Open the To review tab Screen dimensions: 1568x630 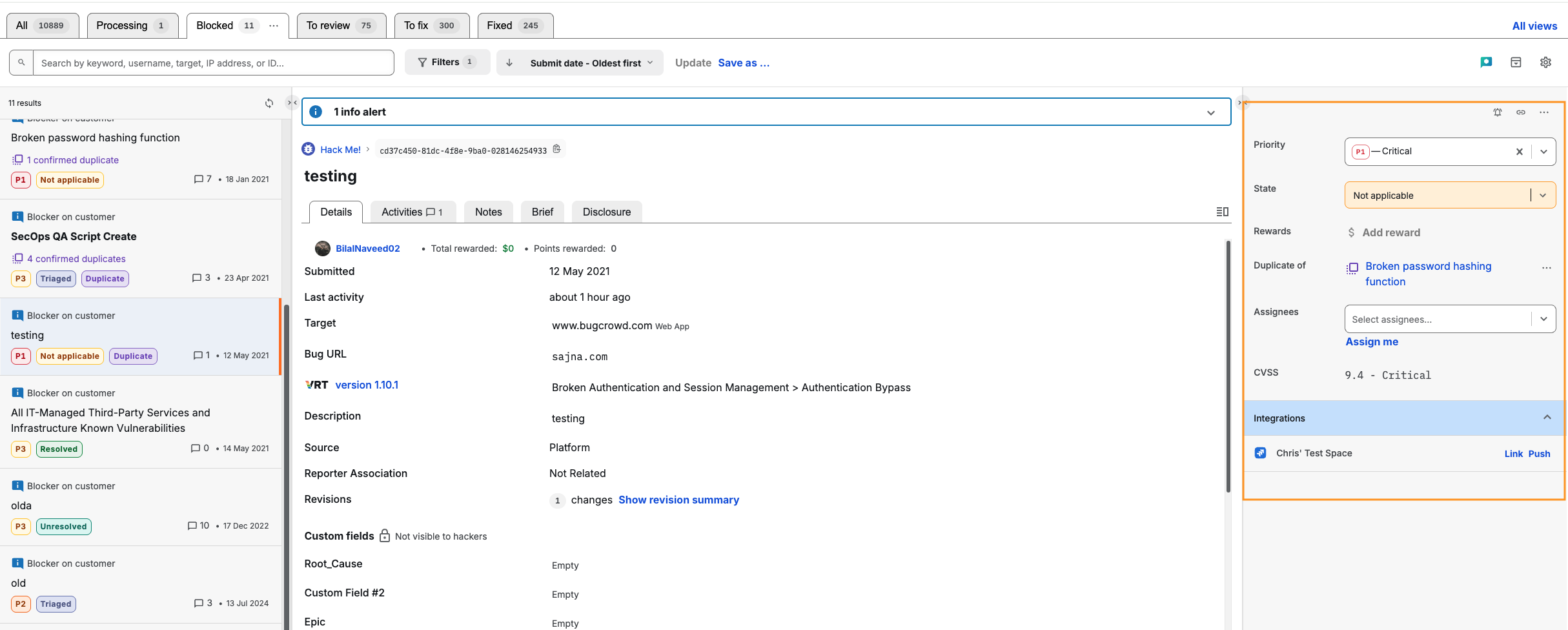[x=341, y=26]
